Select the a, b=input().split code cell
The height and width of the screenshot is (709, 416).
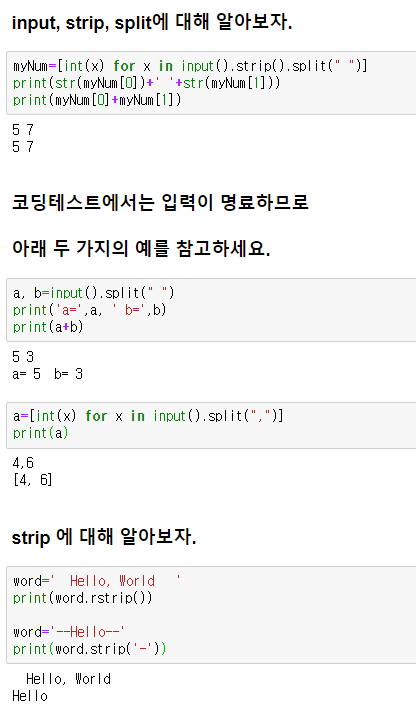point(211,310)
